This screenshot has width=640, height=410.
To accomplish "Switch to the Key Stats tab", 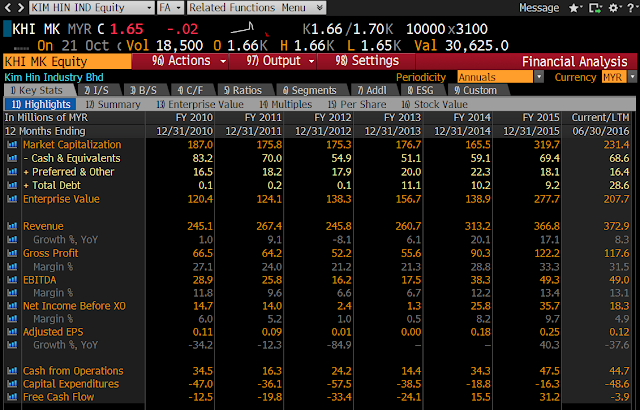I will [40, 90].
